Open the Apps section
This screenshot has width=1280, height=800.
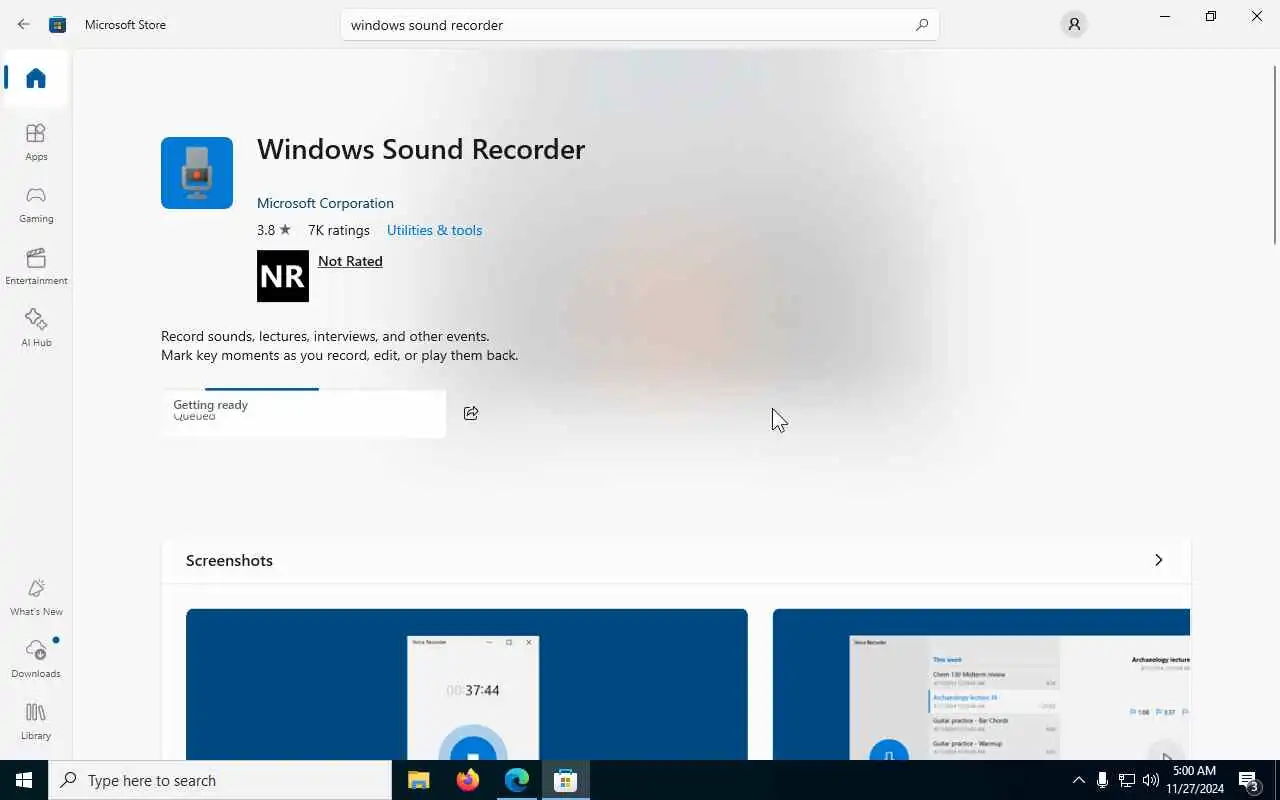36,142
